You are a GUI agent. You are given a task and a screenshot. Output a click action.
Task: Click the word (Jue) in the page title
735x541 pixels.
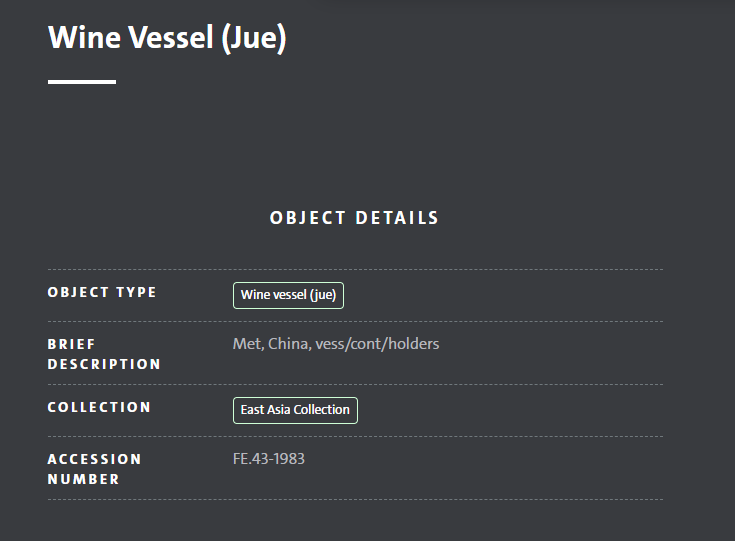(x=254, y=38)
